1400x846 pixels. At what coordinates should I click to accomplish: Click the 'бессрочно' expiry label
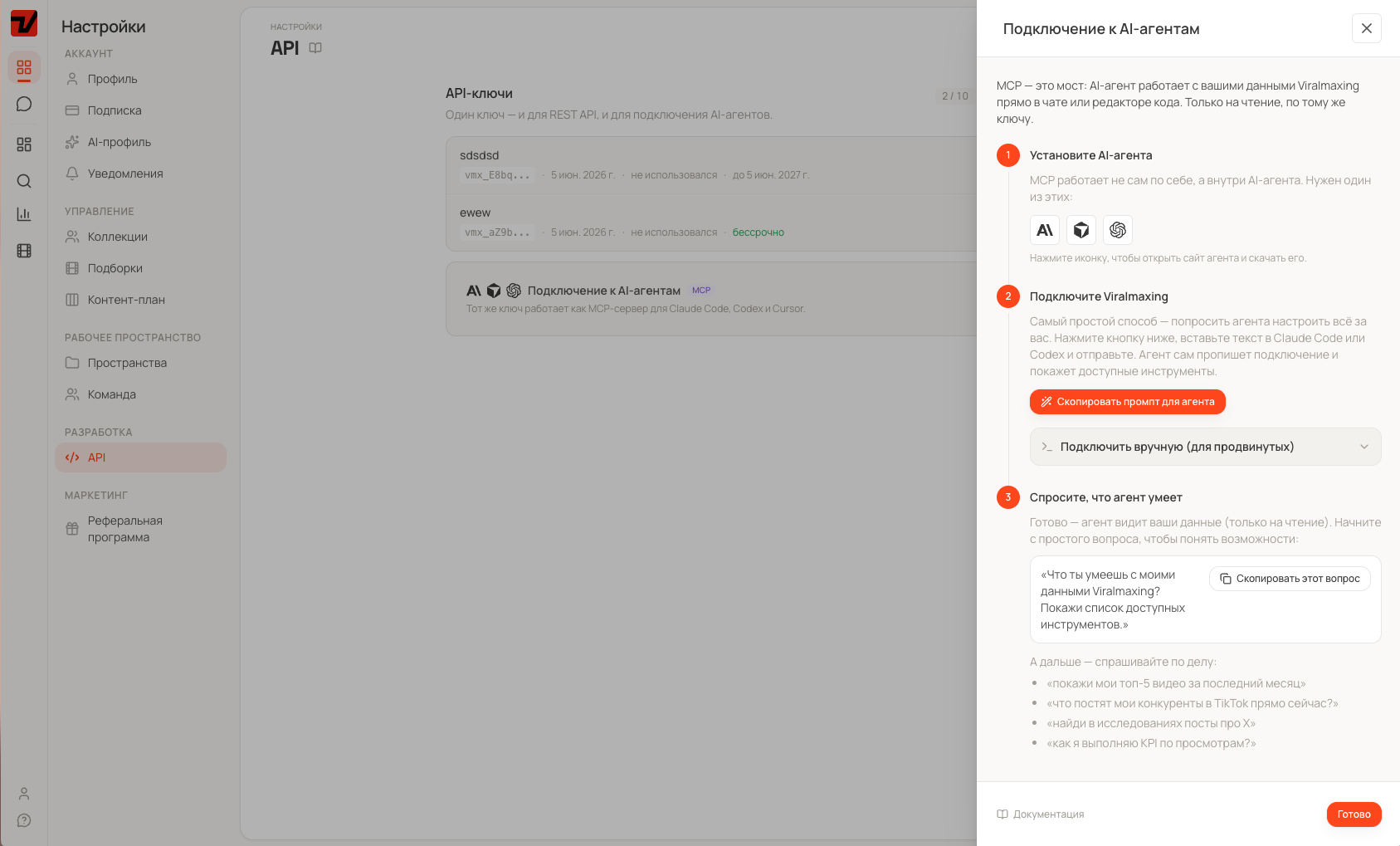tap(759, 232)
